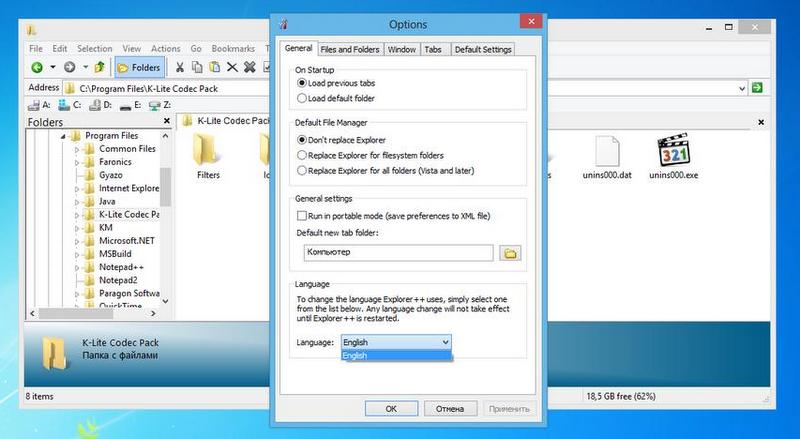Open the File menu

click(36, 48)
